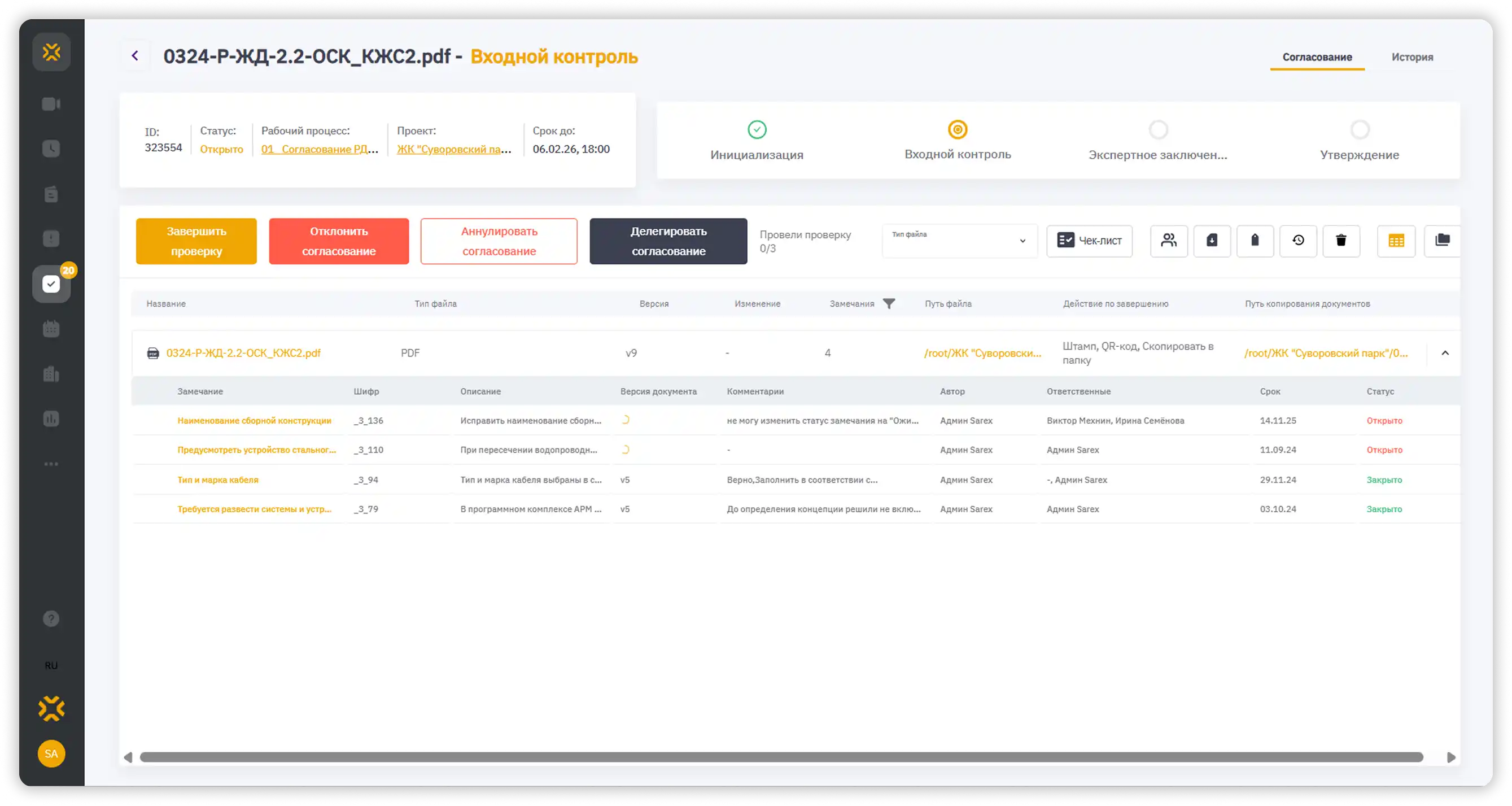Click the participants (people) toolbar icon
Viewport: 1512px width, 806px height.
click(1169, 241)
